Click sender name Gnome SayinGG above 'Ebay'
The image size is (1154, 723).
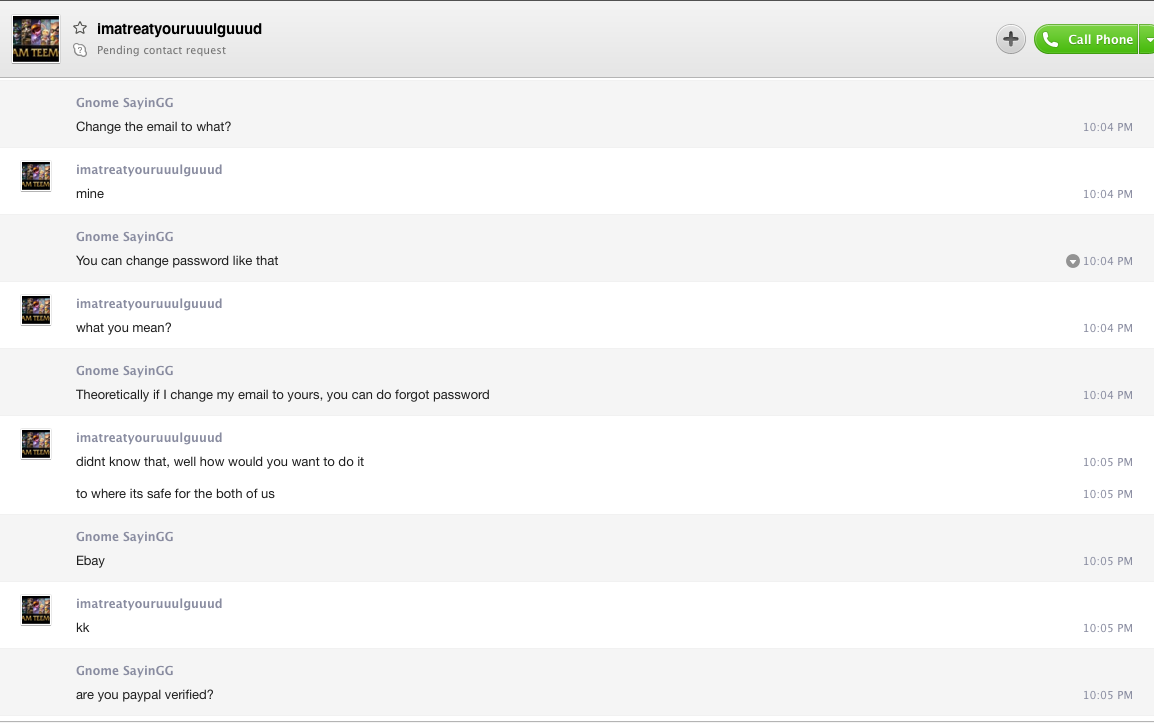click(124, 537)
